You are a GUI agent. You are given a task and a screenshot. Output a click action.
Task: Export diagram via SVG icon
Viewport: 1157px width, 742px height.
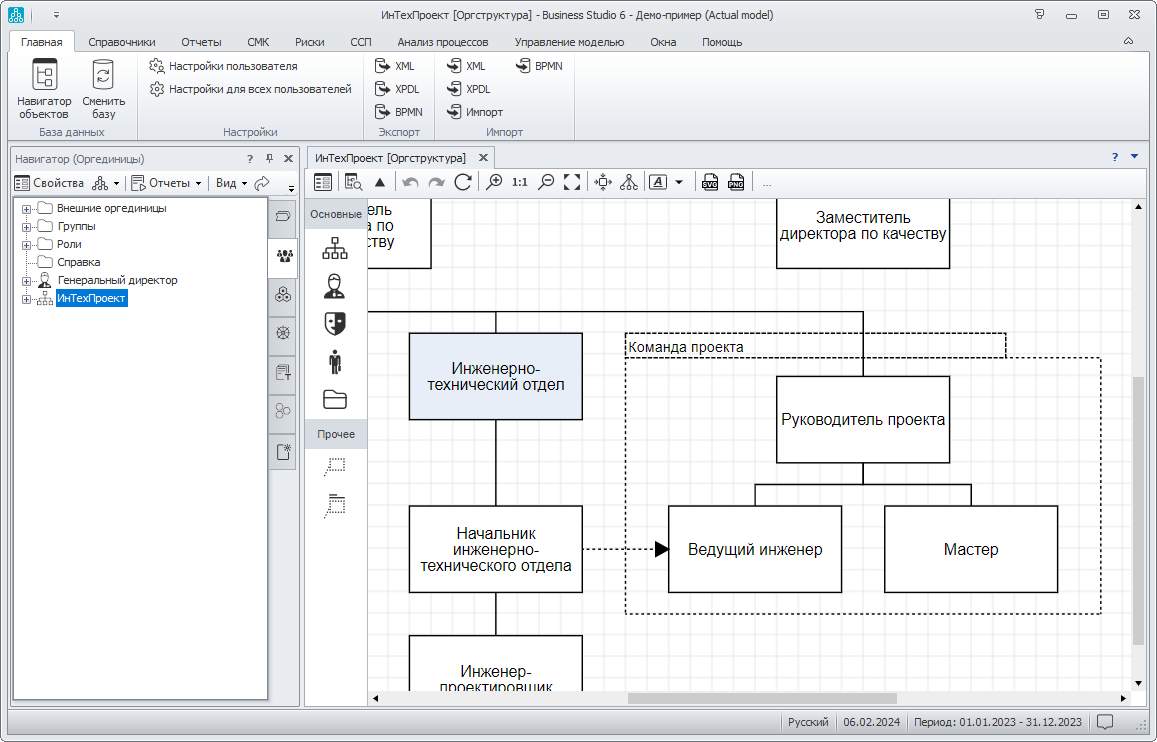(710, 182)
